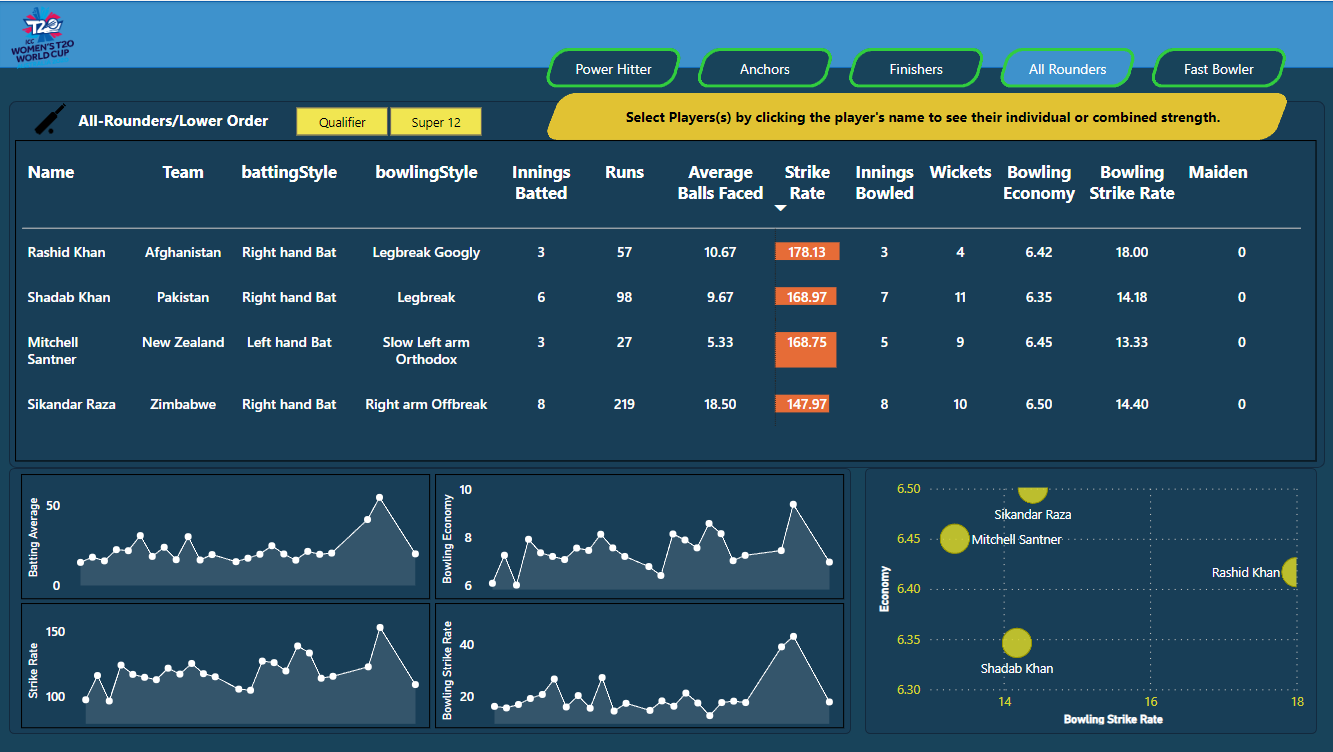Switch to the Anchors tab
The width and height of the screenshot is (1333, 752).
(765, 69)
